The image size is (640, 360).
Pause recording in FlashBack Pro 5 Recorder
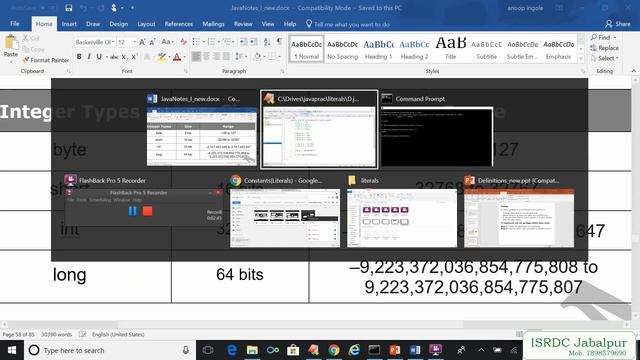point(133,211)
